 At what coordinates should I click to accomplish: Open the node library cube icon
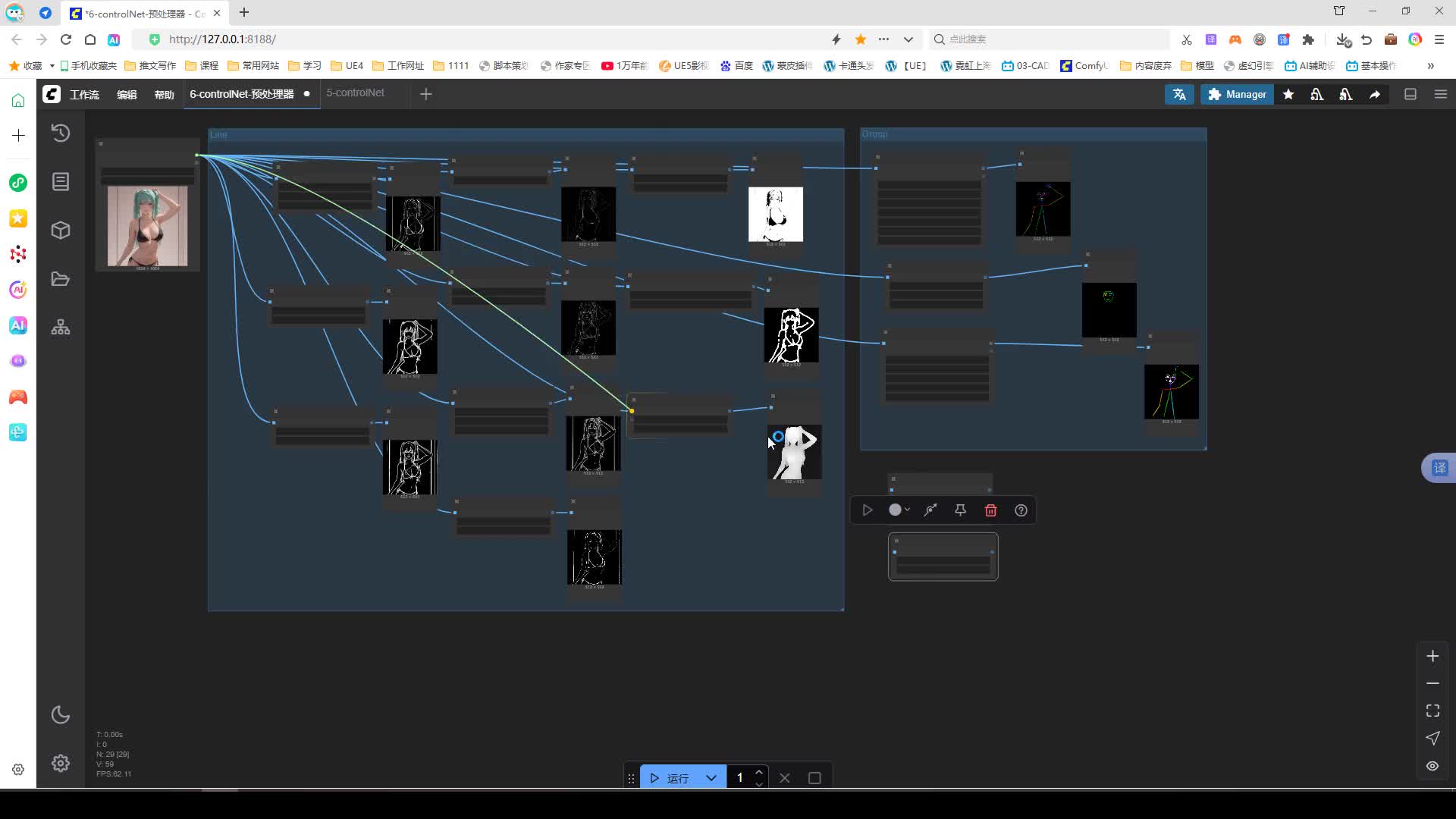[x=61, y=231]
